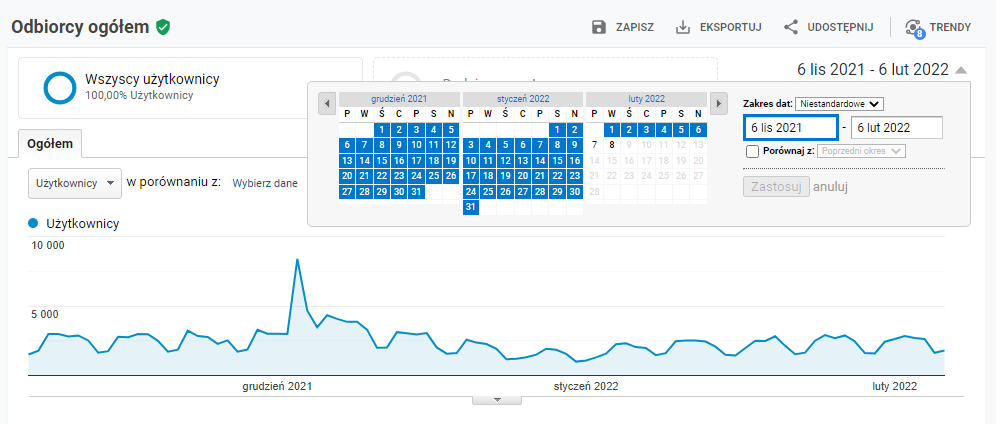Click the 10 000 axis label
Image resolution: width=996 pixels, height=424 pixels.
(x=48, y=247)
